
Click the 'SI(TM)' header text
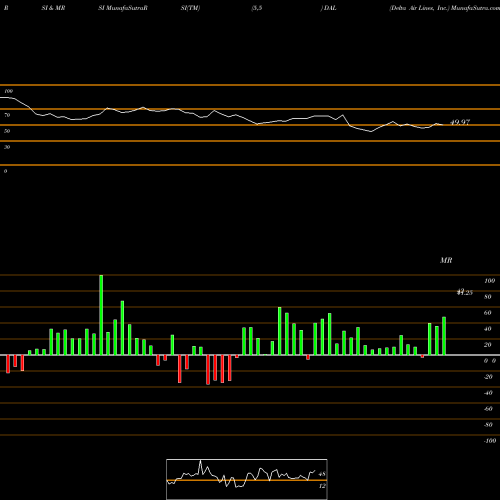tap(190, 8)
